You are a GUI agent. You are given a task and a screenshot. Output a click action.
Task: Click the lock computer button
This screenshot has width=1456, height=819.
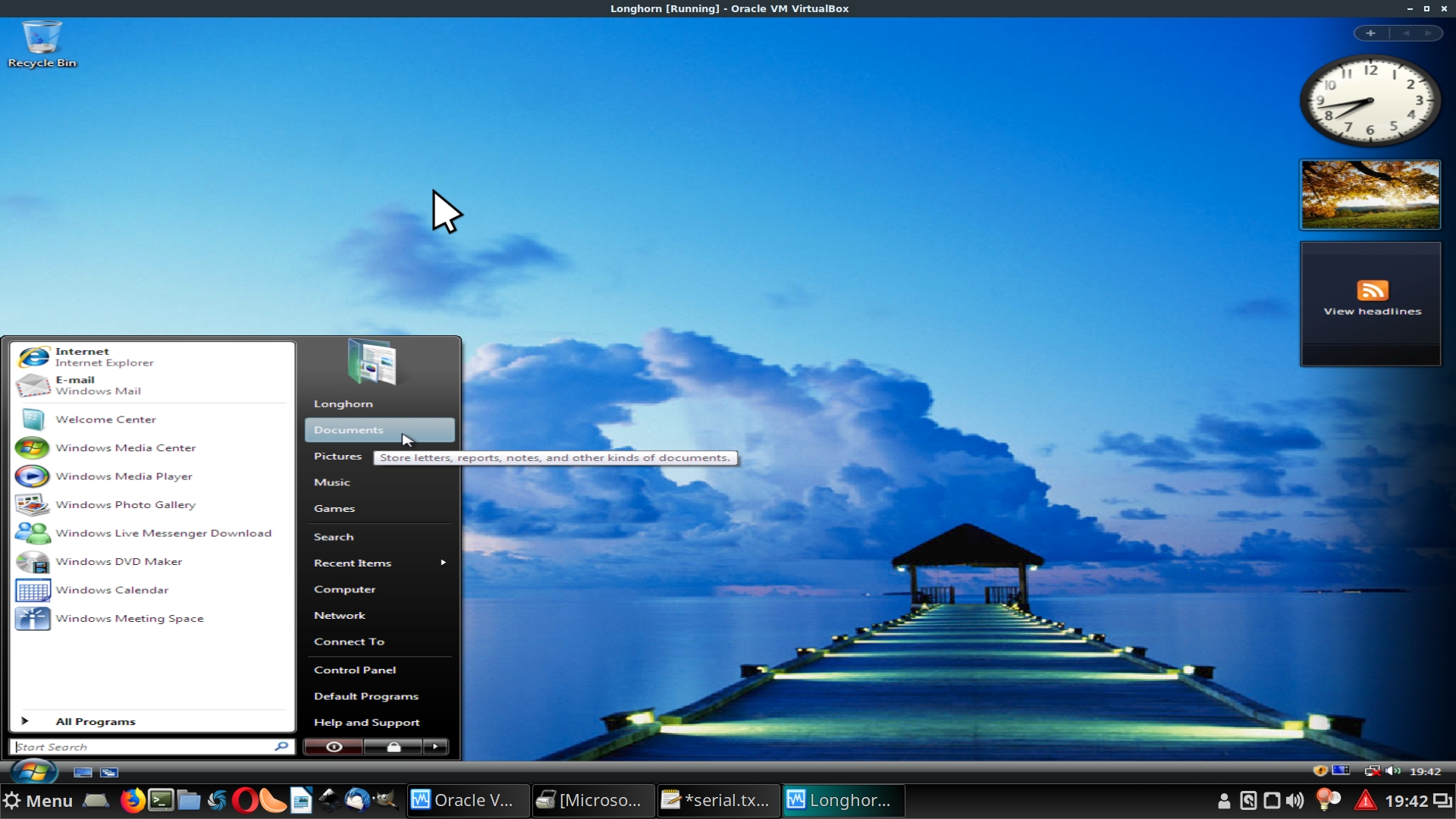393,747
